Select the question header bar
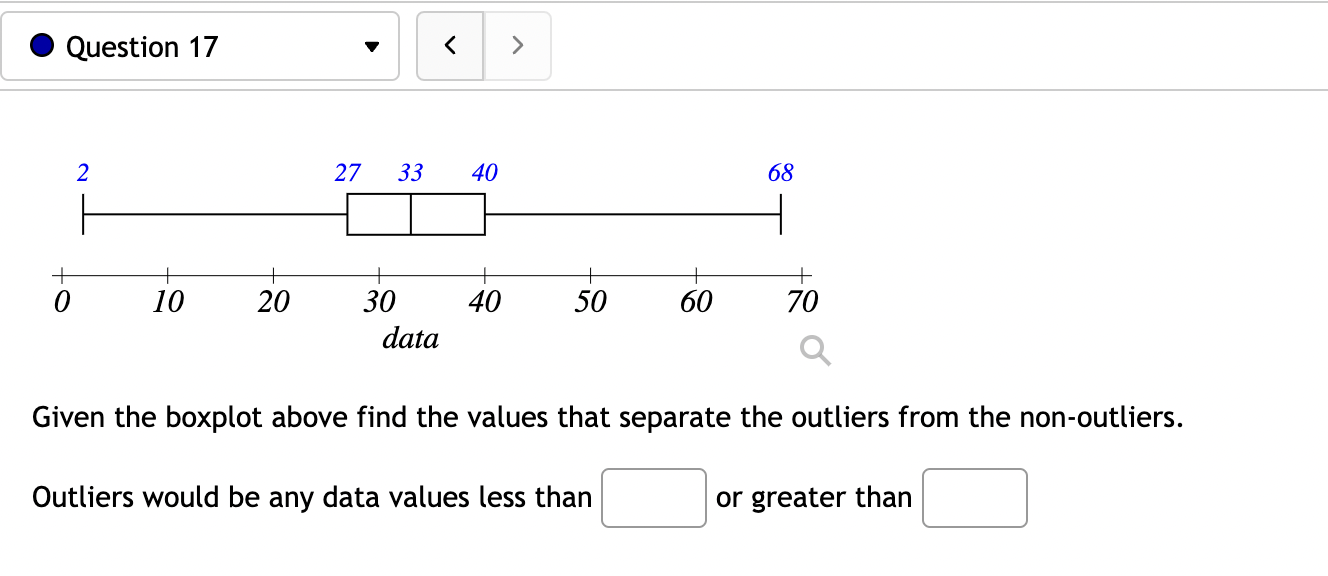The height and width of the screenshot is (576, 1328). pyautogui.click(x=200, y=45)
